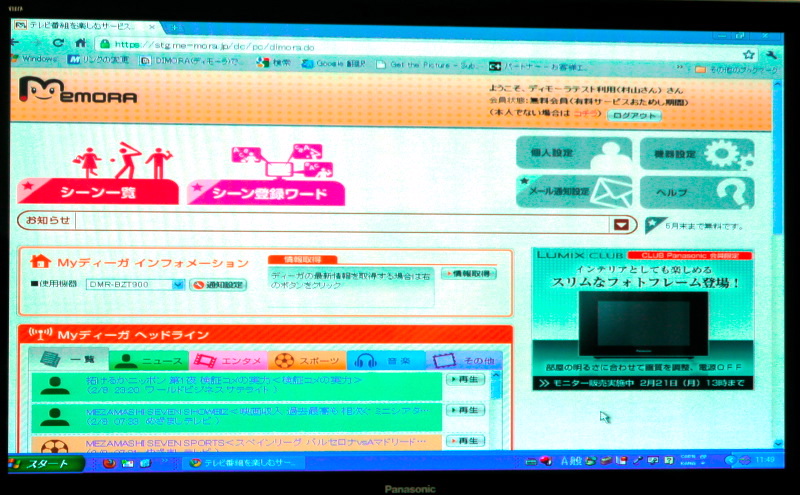The width and height of the screenshot is (800, 495).
Task: Open the MEZAMASHI SEVEN SHOWBIZ link
Action: pos(258,411)
